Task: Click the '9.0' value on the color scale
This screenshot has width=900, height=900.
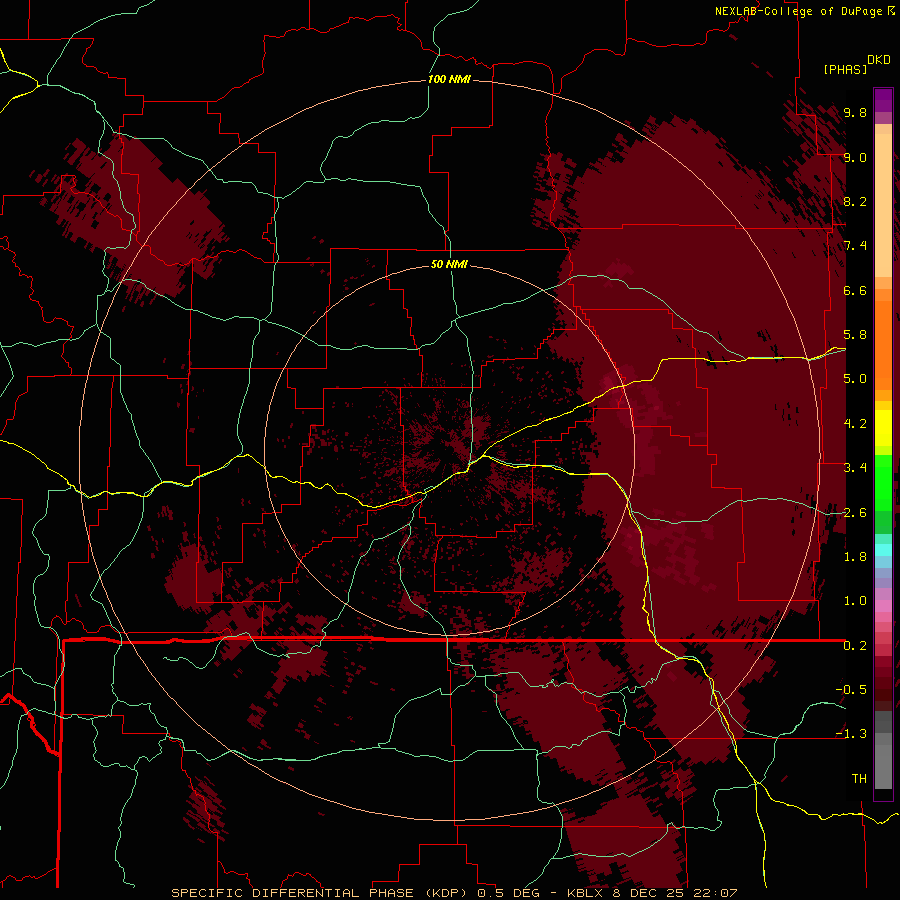Action: coord(855,157)
